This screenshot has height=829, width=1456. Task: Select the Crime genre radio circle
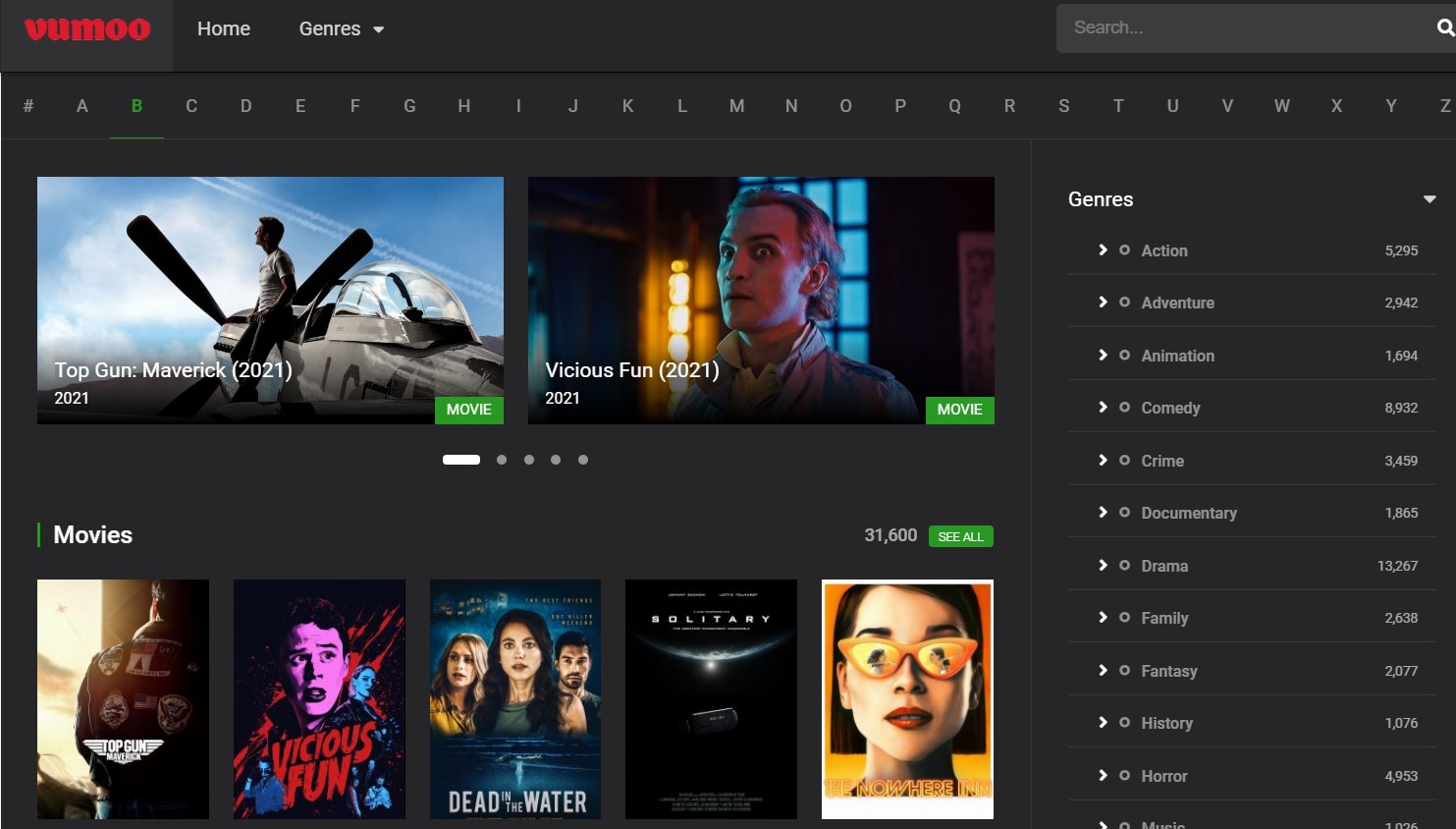[1124, 460]
